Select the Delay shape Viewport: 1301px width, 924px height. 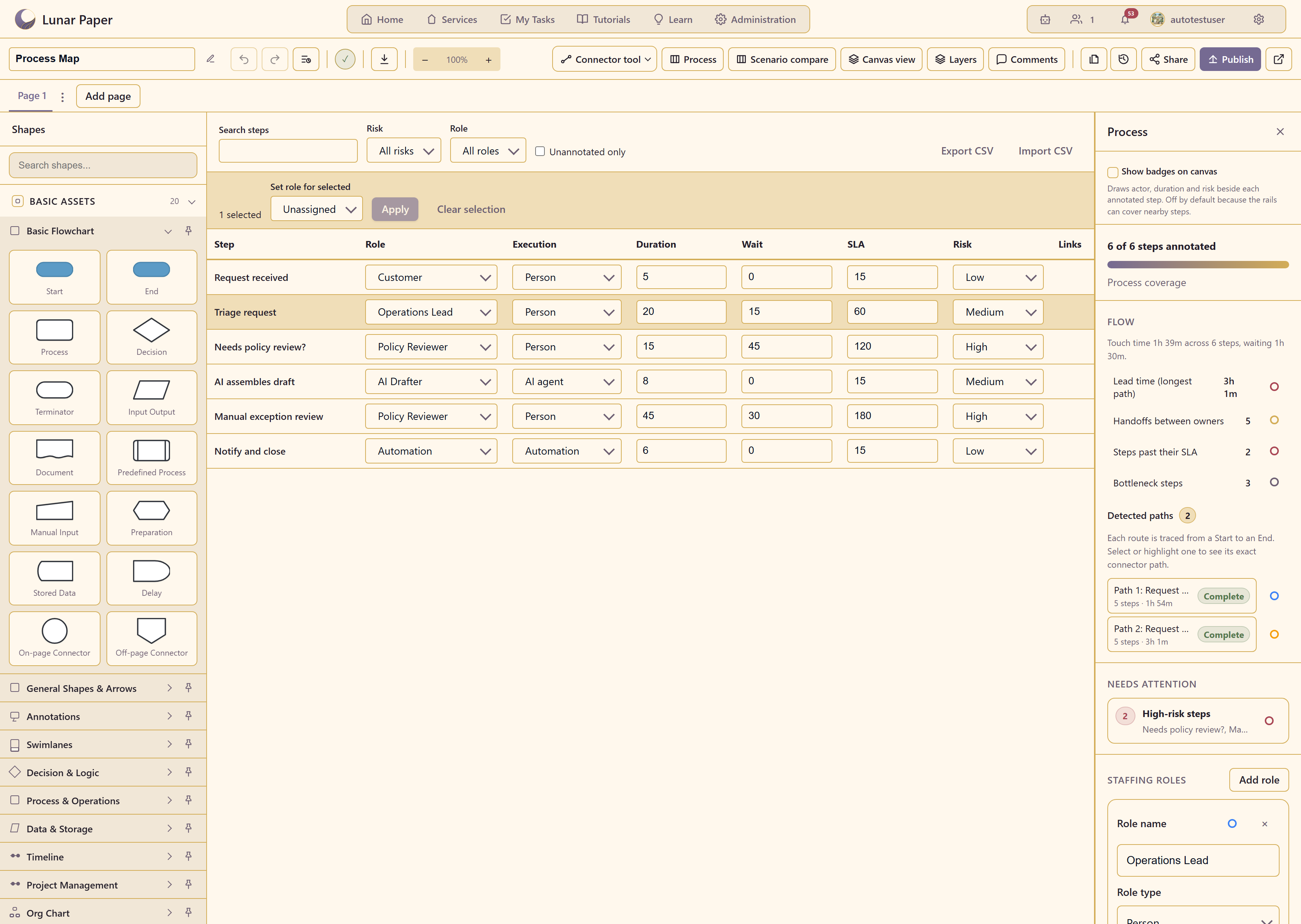coord(151,578)
